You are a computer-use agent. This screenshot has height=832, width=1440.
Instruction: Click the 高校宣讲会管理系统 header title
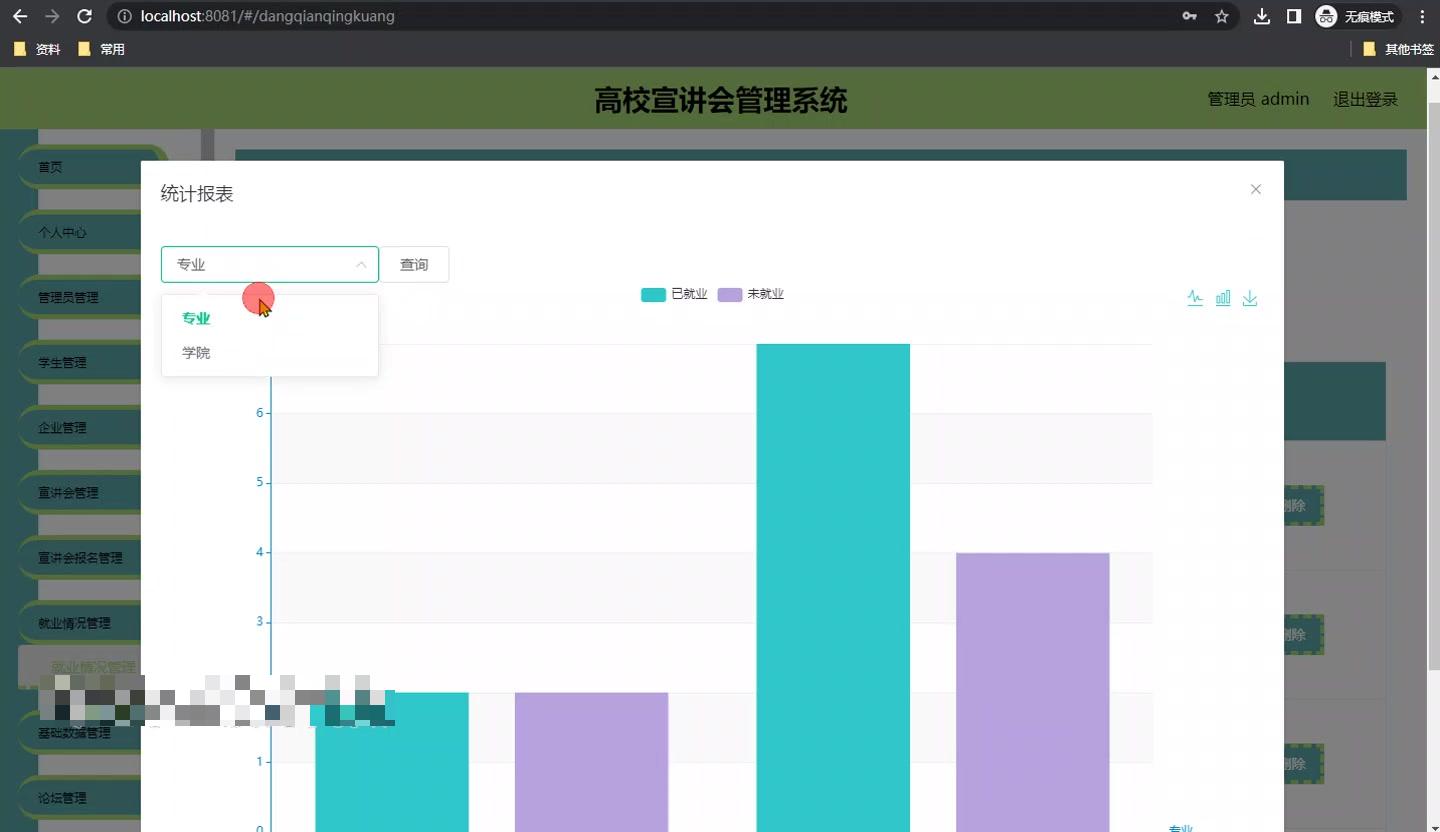[x=720, y=100]
